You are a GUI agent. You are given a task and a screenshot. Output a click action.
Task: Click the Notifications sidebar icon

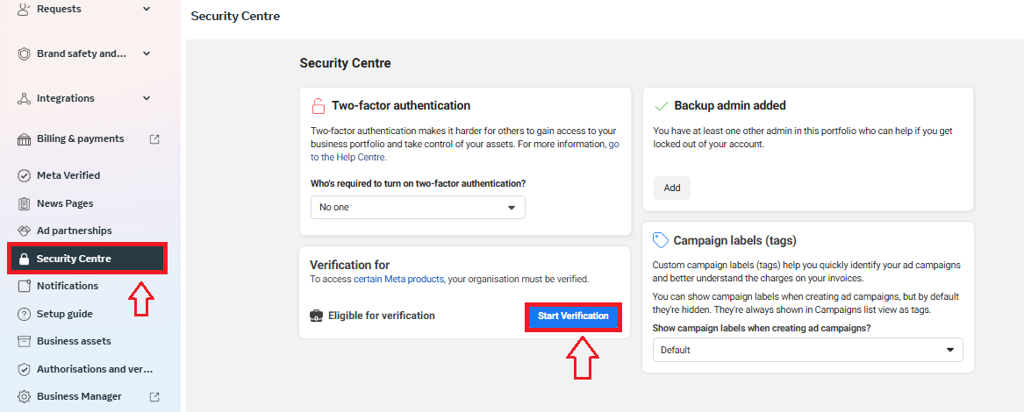(x=24, y=286)
